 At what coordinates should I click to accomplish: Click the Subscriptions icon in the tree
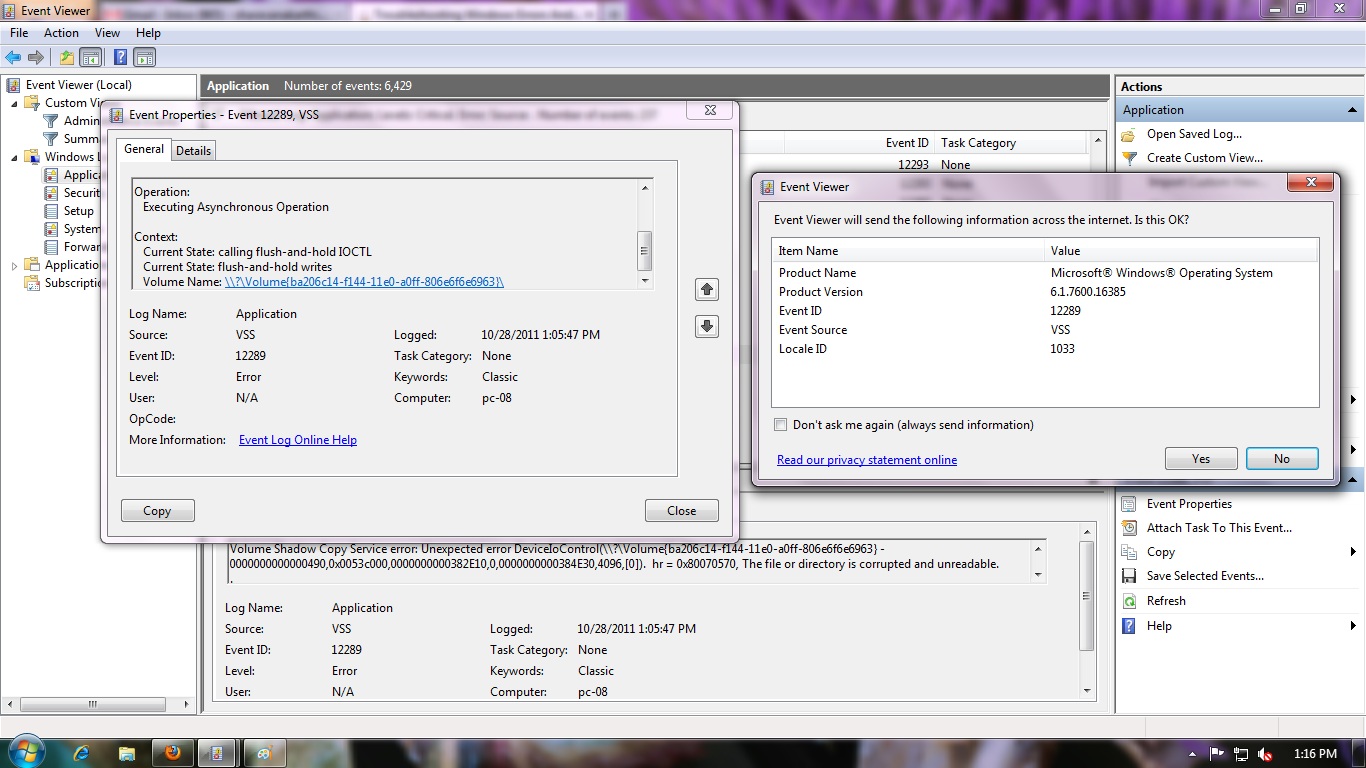point(32,283)
